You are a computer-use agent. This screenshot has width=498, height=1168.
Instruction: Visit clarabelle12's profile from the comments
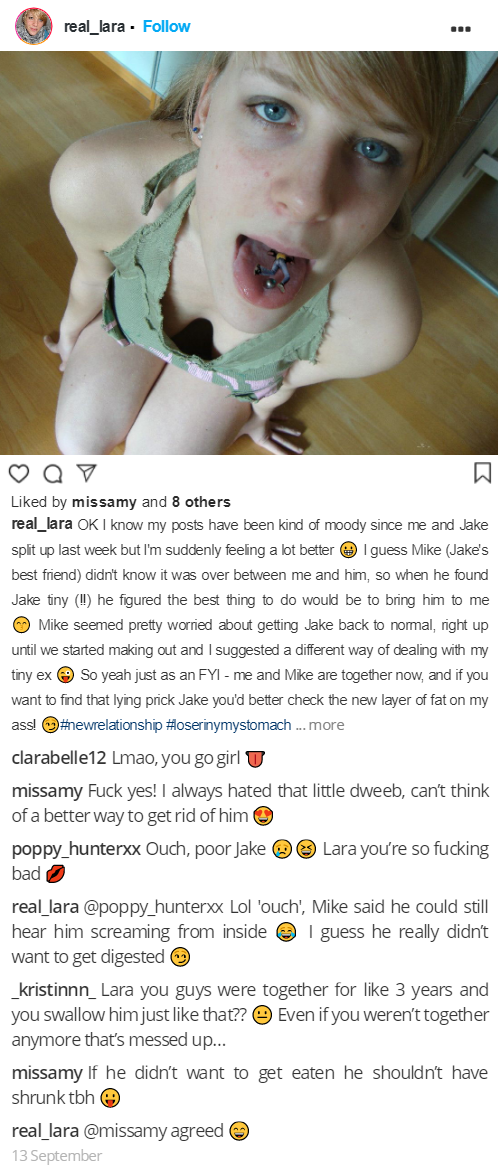click(60, 759)
